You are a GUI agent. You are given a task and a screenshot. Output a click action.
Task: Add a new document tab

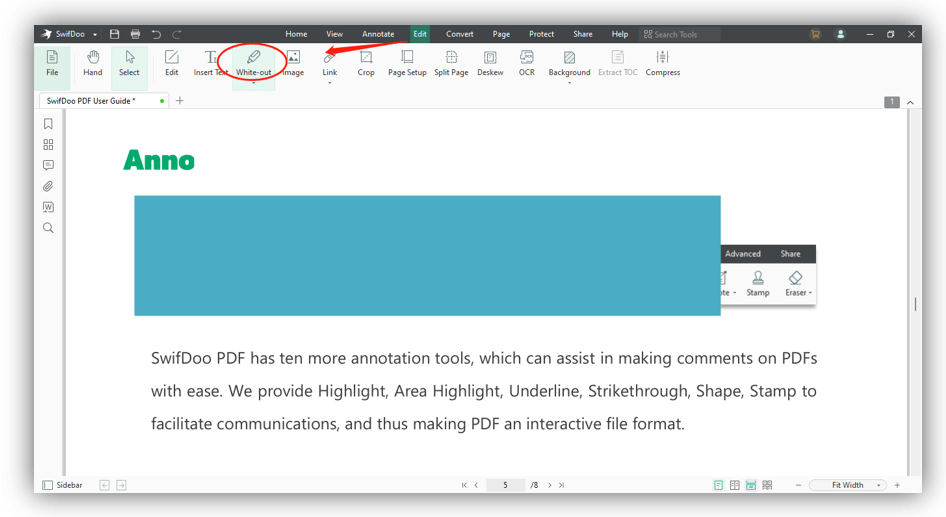coord(180,101)
